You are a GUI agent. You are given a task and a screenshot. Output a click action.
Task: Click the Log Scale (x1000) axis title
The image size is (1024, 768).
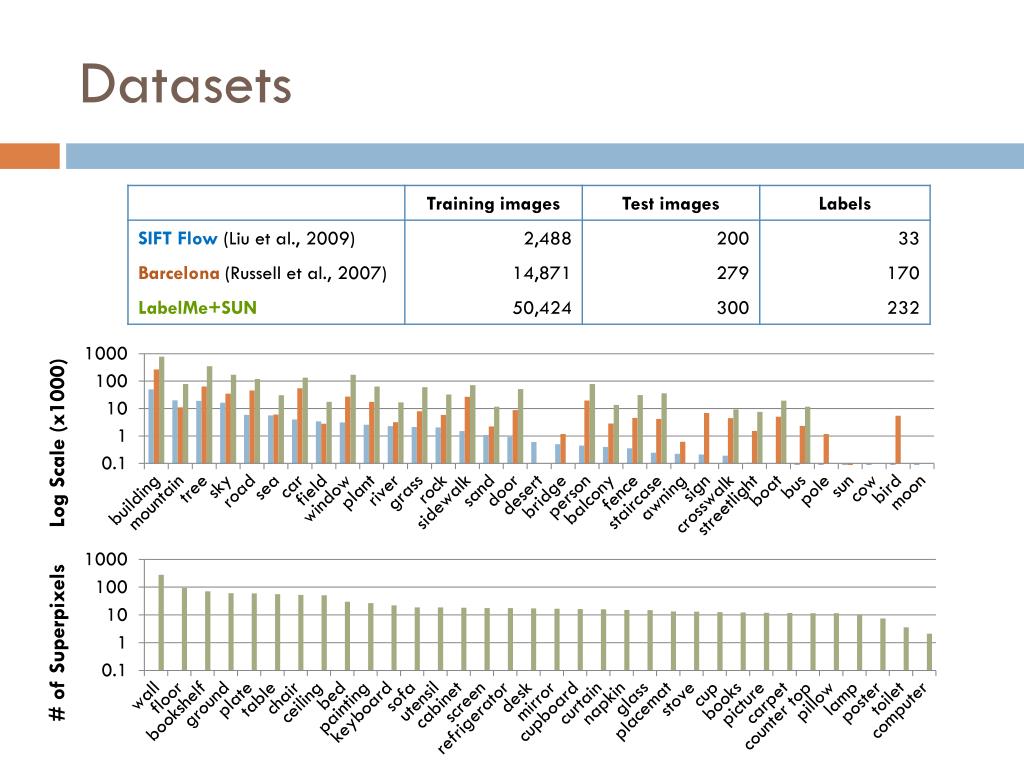(x=57, y=443)
